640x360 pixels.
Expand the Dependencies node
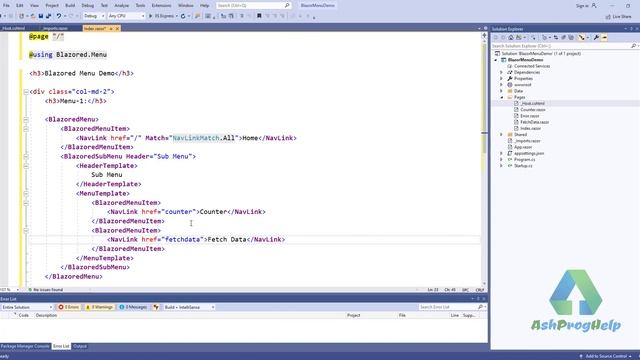[x=502, y=72]
